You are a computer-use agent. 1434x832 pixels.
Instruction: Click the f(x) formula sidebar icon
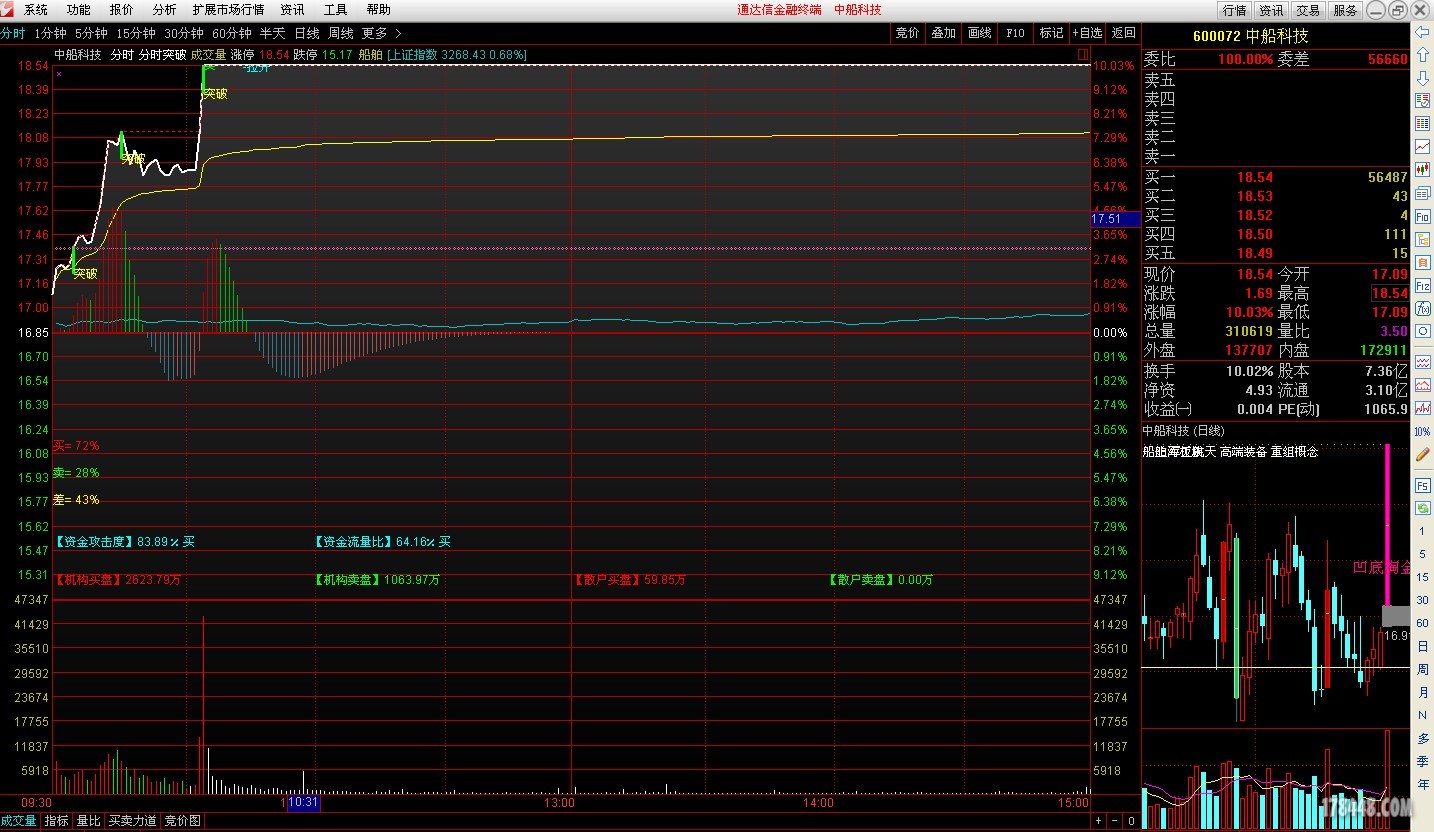pos(1422,308)
